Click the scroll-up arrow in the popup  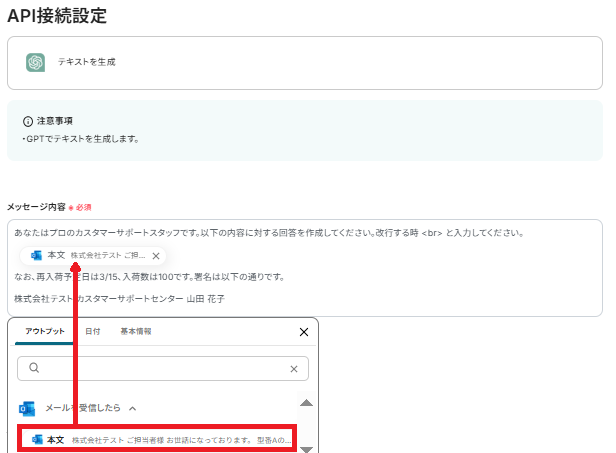coord(306,403)
